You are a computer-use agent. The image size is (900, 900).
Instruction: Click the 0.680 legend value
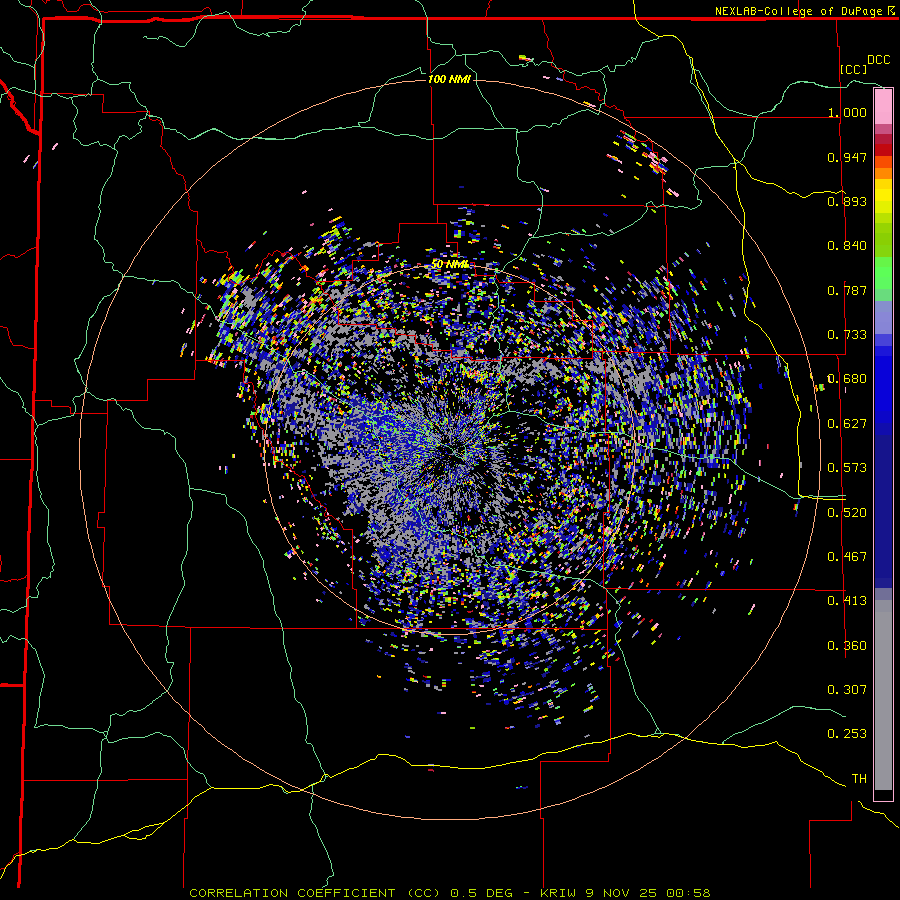click(847, 379)
